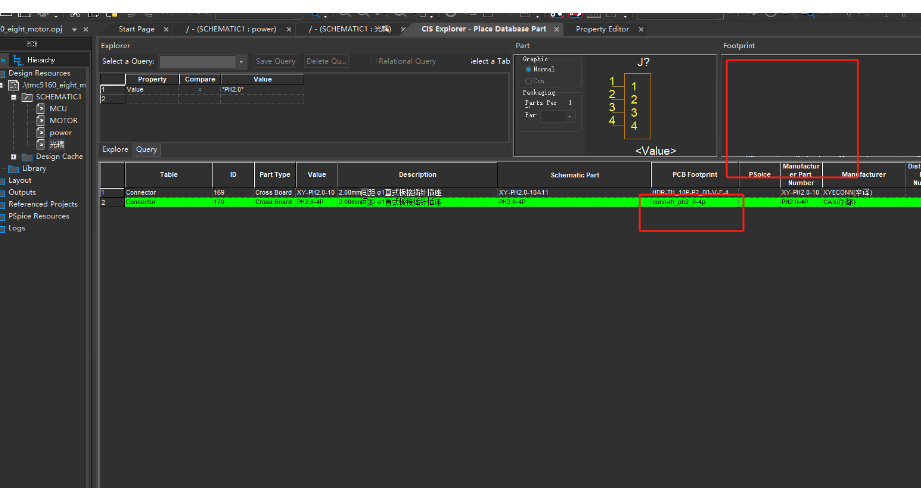
Task: Close the SCHEMATIC1 : 光耦 tab
Action: (x=404, y=29)
